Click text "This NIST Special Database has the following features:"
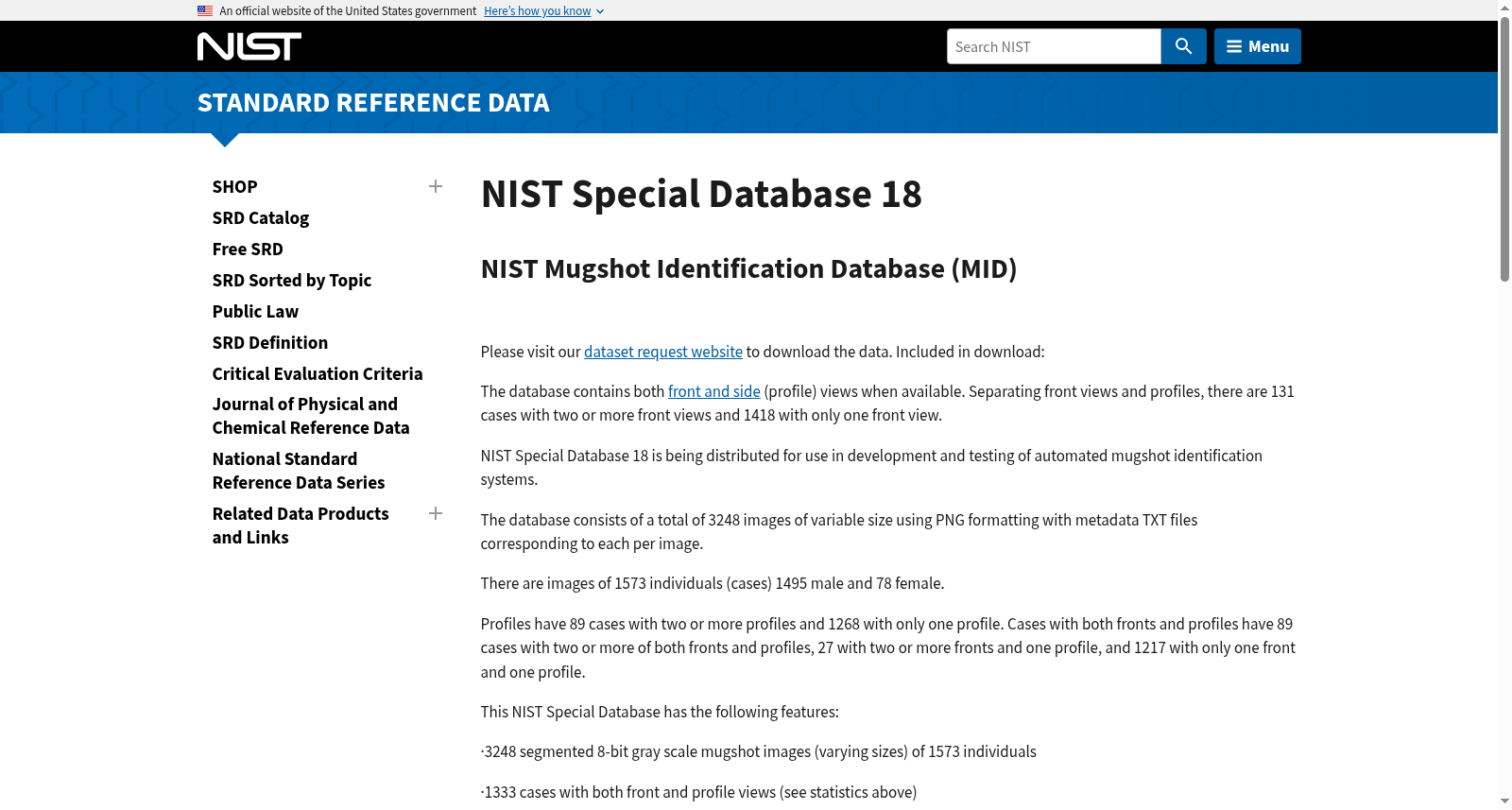The image size is (1512, 810). 660,712
